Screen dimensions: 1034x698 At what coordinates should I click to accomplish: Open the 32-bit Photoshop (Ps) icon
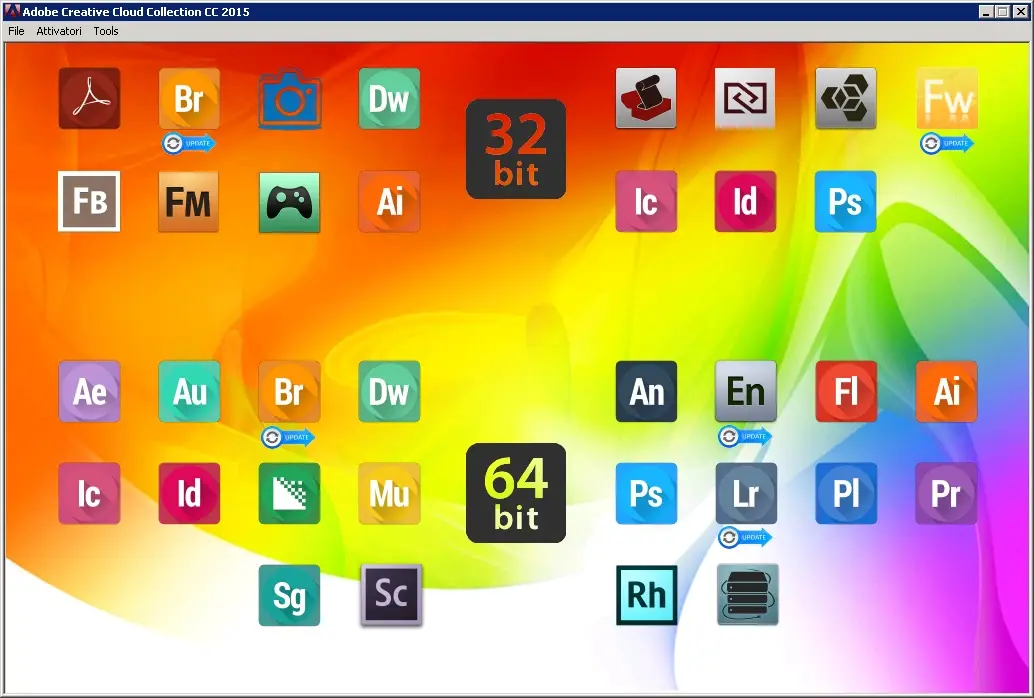(x=845, y=201)
